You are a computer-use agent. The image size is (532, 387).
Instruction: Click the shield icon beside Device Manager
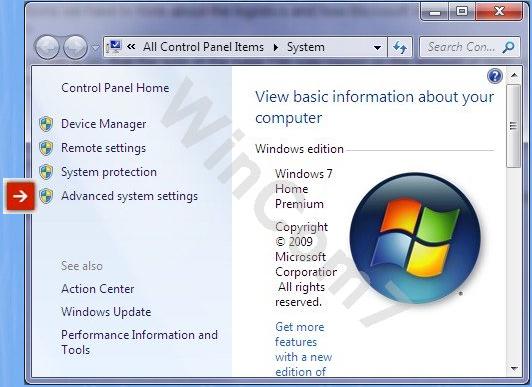46,124
